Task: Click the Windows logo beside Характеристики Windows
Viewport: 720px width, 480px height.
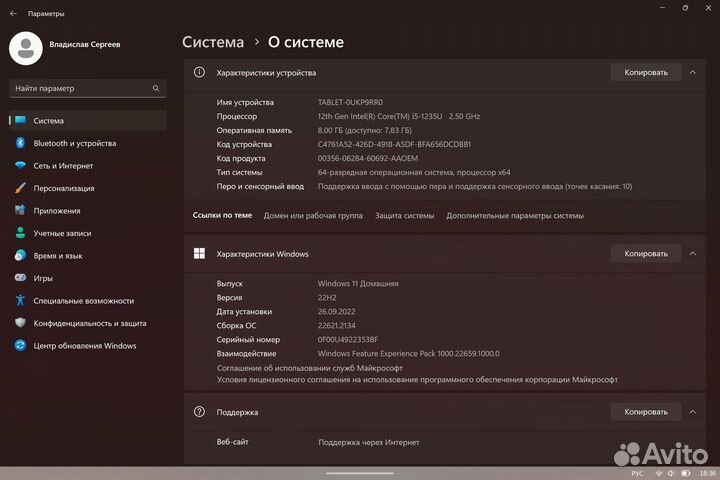Action: [199, 254]
